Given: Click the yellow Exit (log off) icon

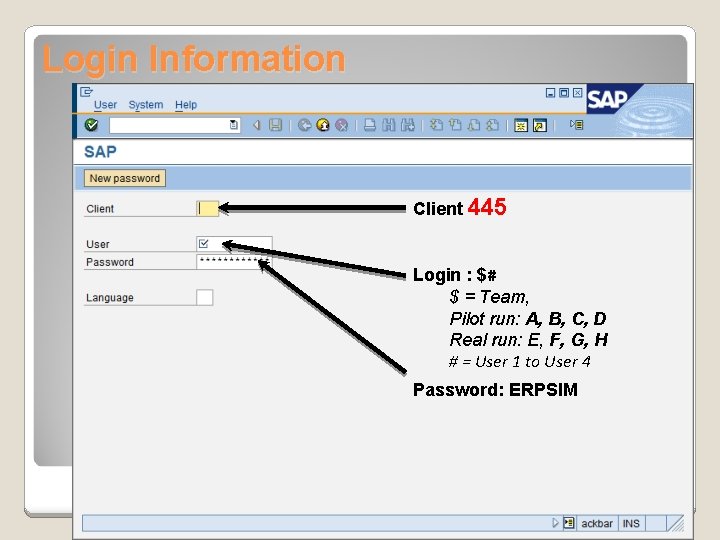Looking at the screenshot, I should 323,125.
